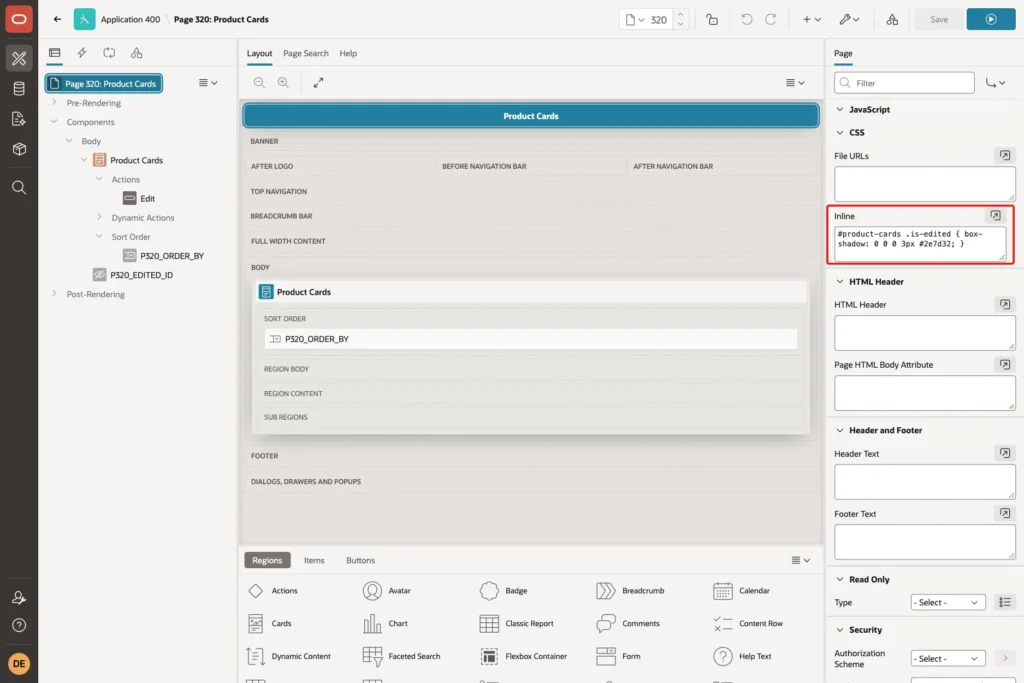1024x683 pixels.
Task: Open App Builder from sidebar
Action: tap(19, 58)
